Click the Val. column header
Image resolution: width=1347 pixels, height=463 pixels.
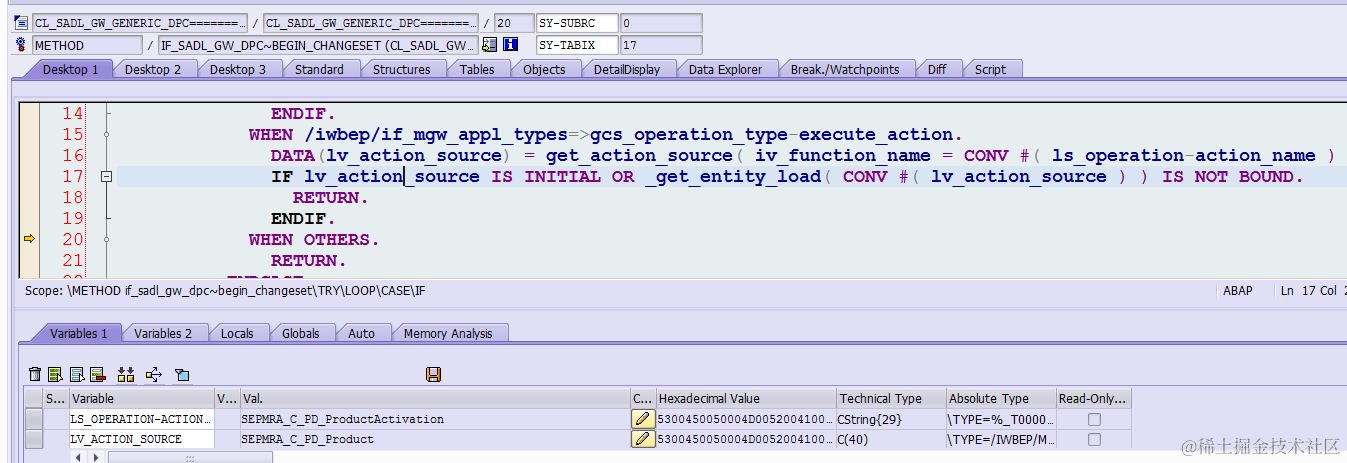click(434, 398)
